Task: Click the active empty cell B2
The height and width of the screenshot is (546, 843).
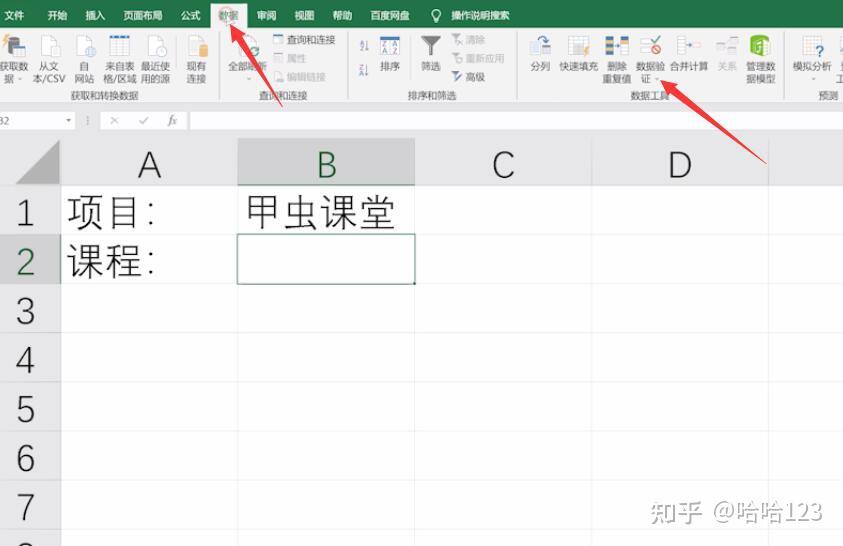Action: pos(326,259)
